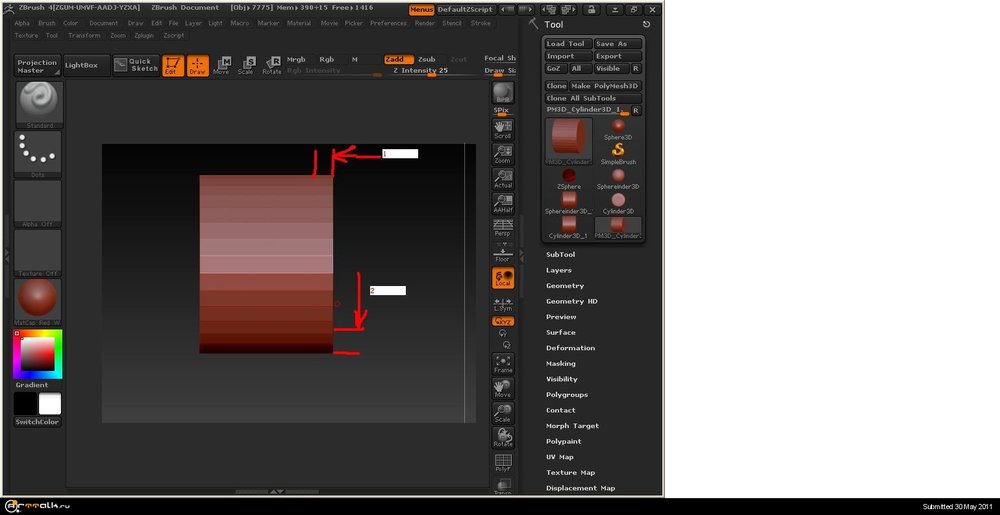Expand the SubTool section
The width and height of the screenshot is (1000, 515).
tap(560, 255)
